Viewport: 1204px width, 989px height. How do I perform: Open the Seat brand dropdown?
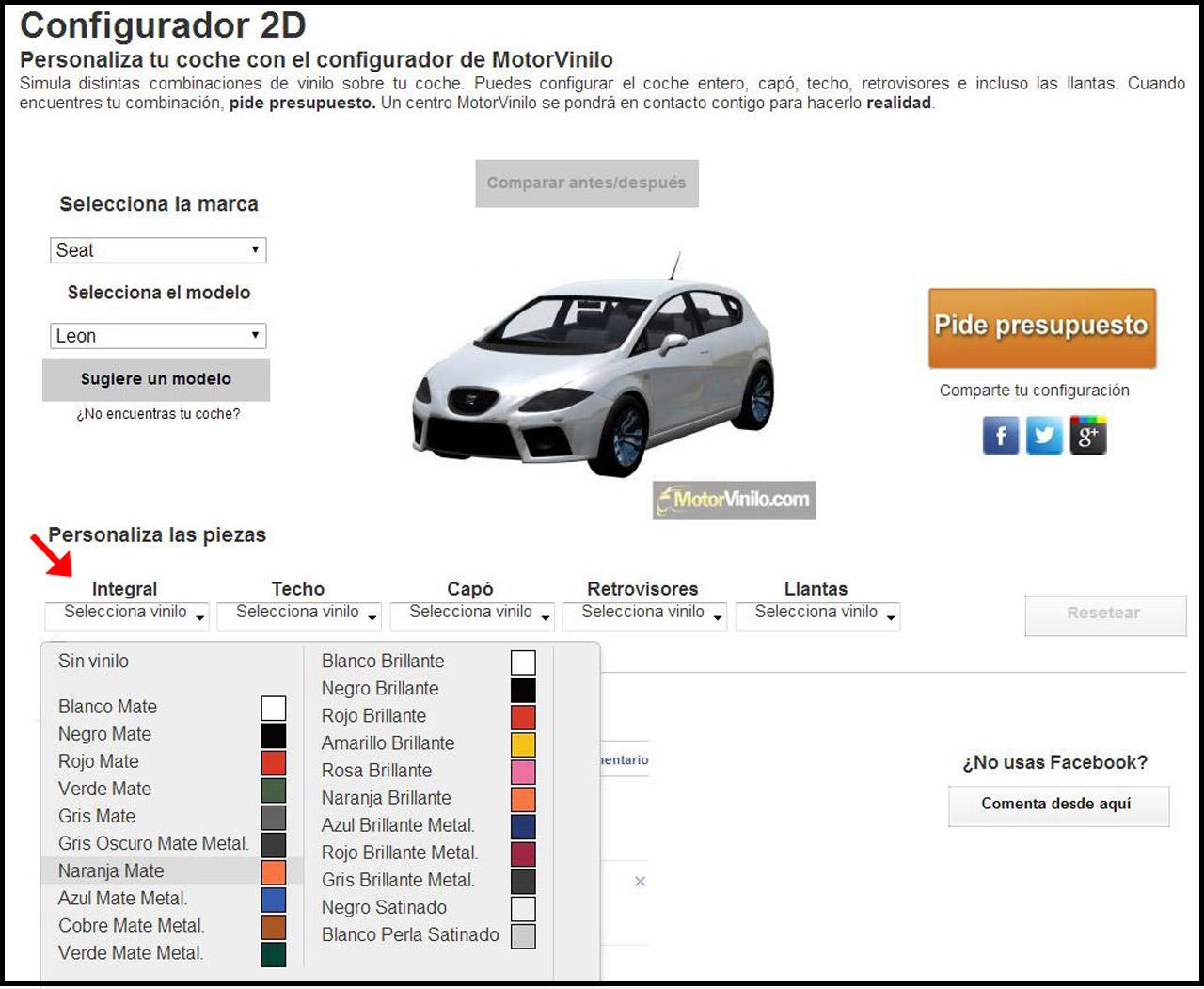click(x=158, y=250)
